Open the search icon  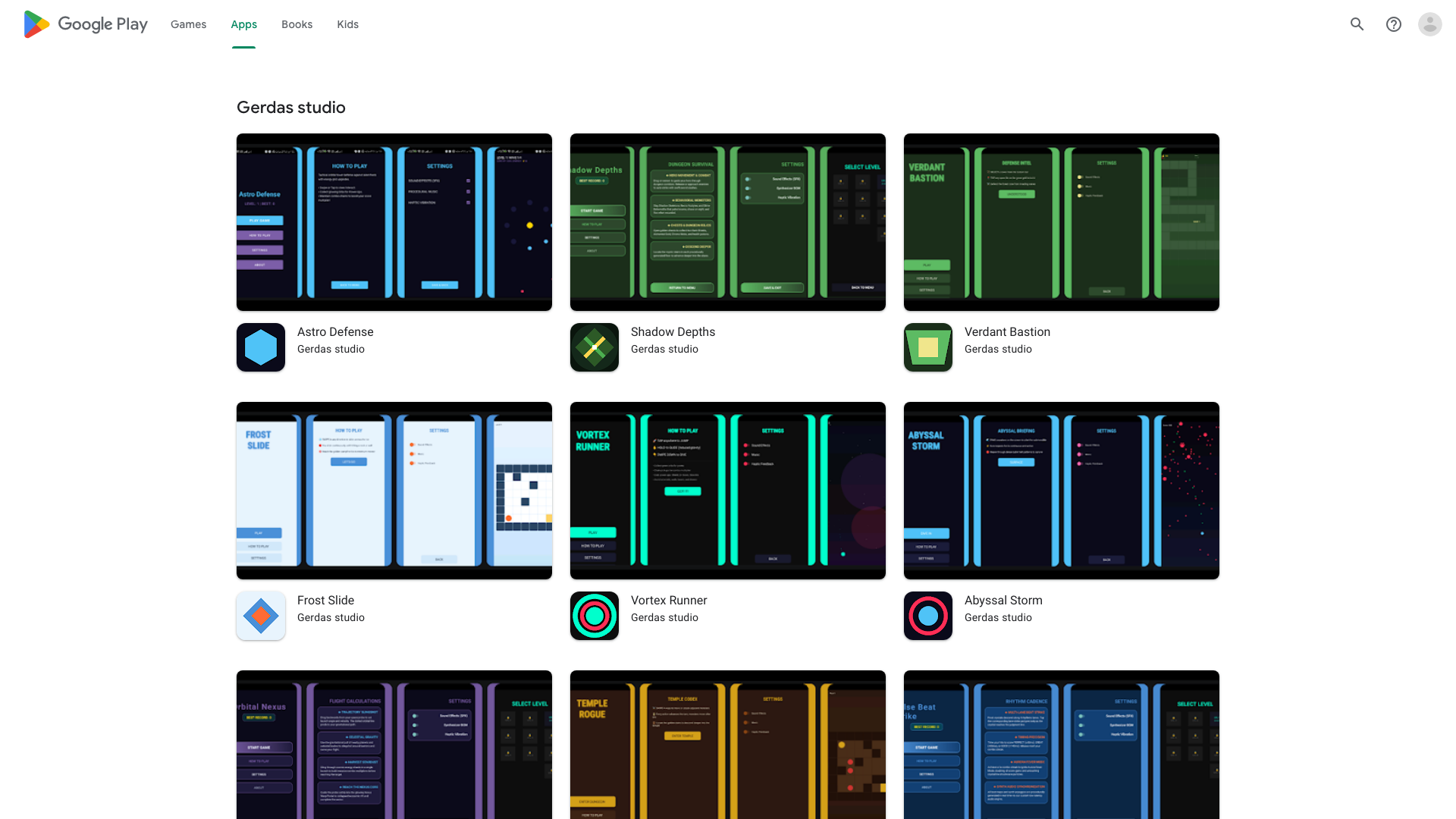click(x=1357, y=24)
